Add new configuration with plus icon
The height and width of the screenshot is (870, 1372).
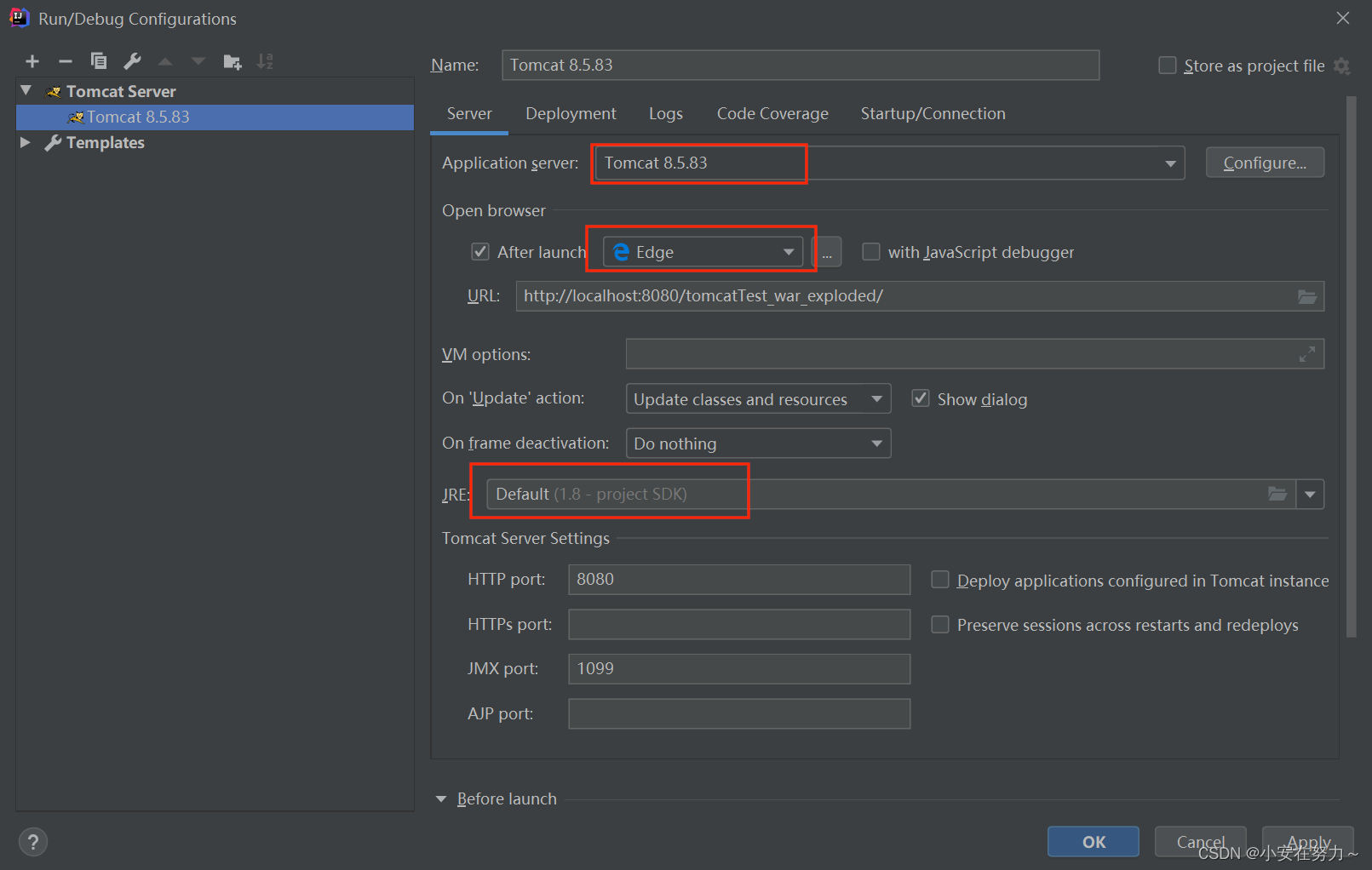[32, 61]
